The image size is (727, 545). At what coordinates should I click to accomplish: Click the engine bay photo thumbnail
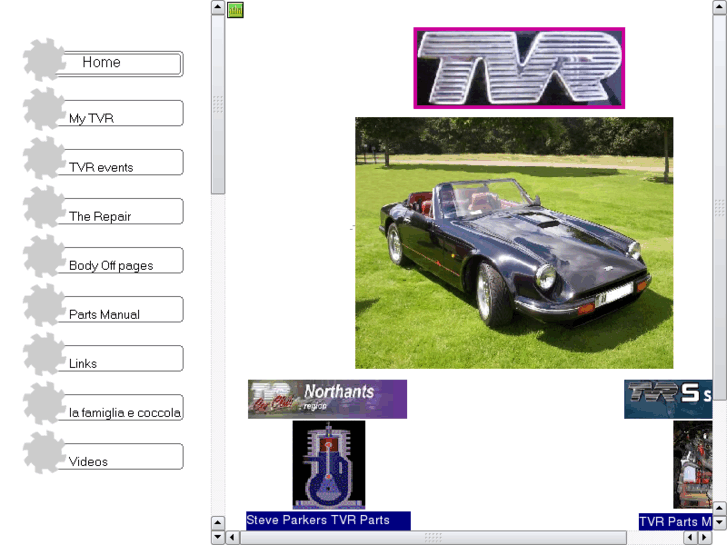693,465
